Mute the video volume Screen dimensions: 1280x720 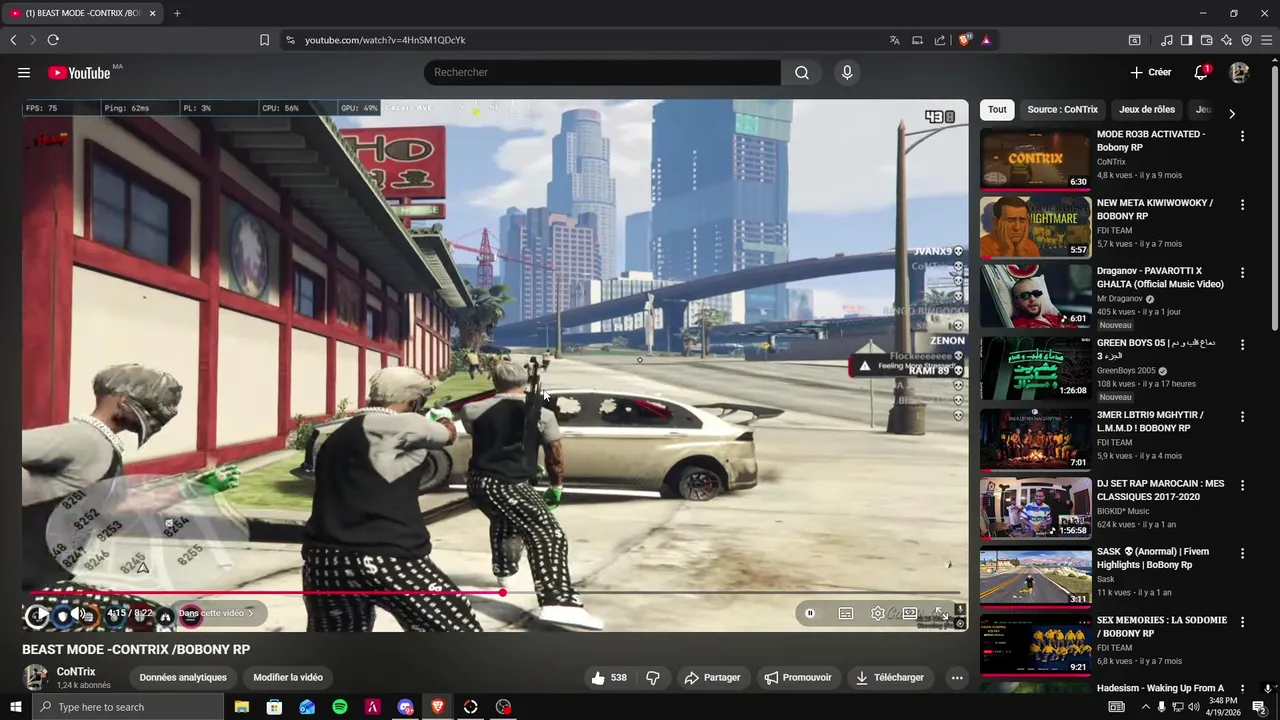pyautogui.click(x=77, y=613)
